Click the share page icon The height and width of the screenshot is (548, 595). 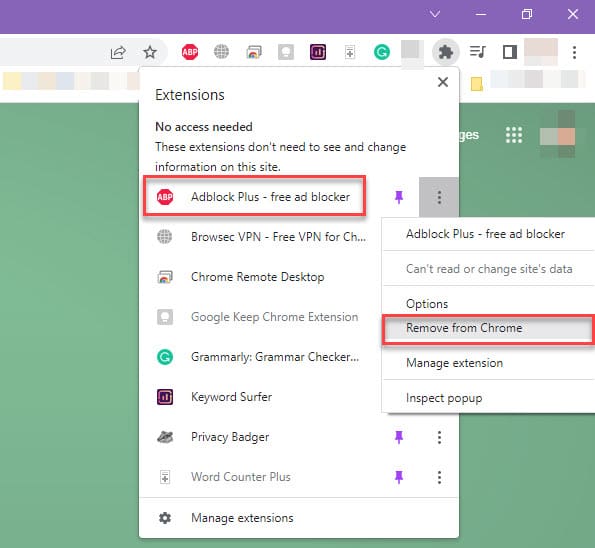[118, 52]
